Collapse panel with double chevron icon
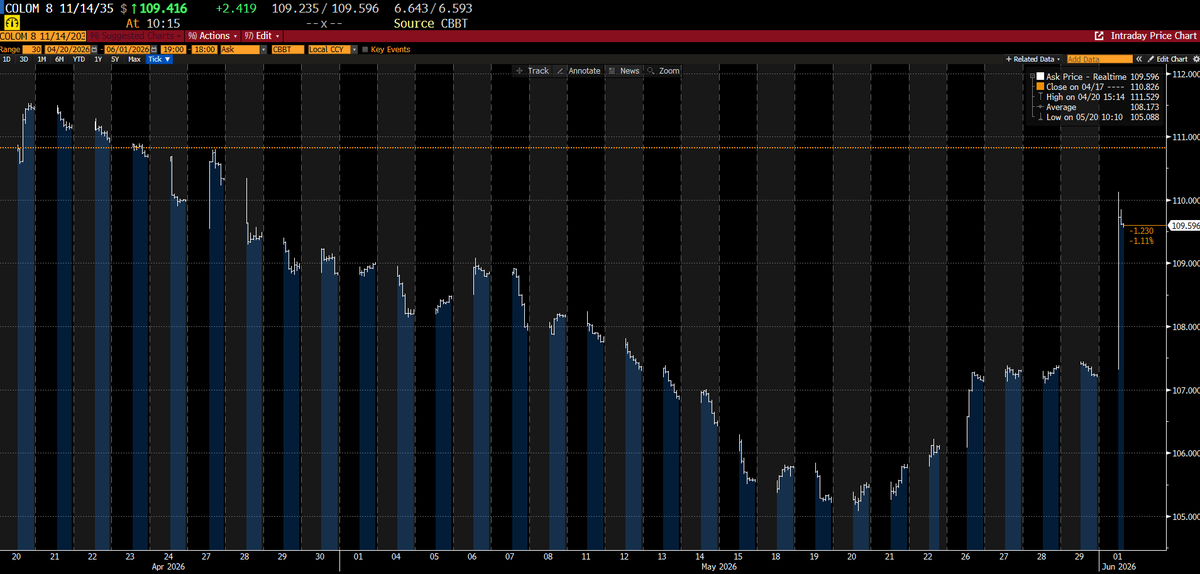 [1139, 59]
